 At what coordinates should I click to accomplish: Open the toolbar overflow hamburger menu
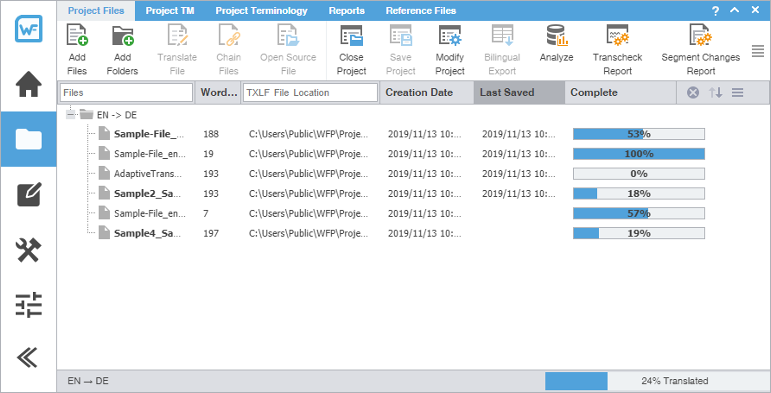[x=758, y=51]
